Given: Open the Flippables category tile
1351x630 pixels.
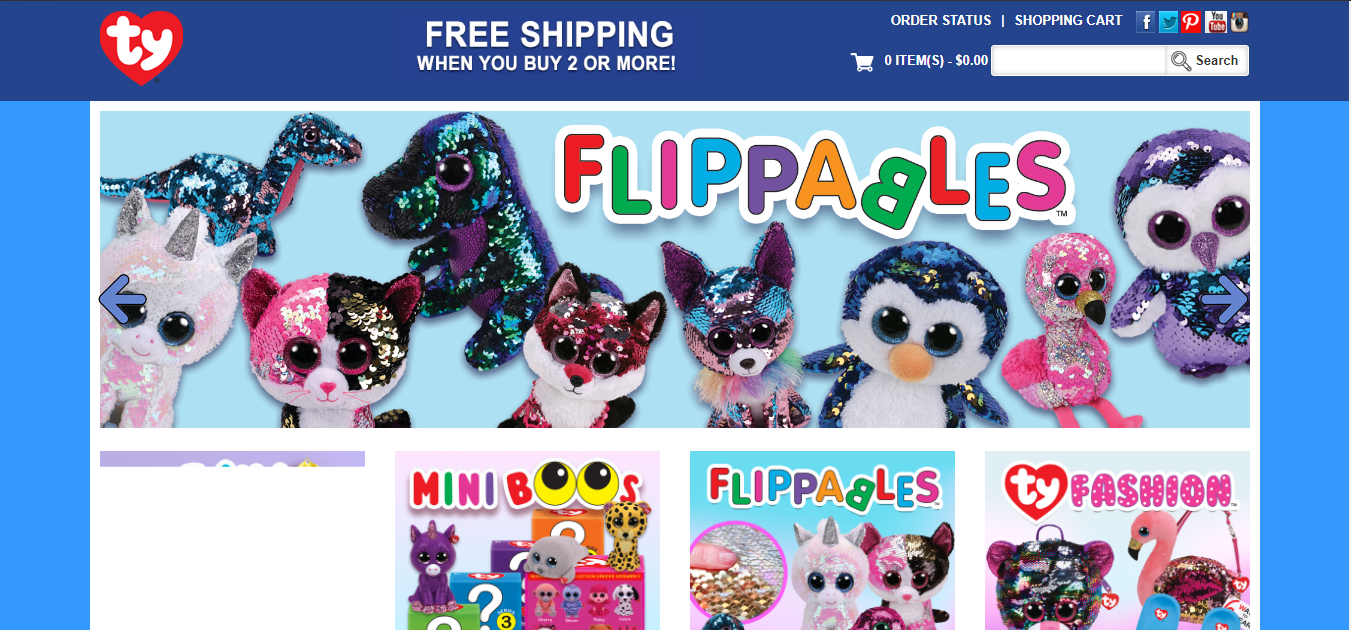Looking at the screenshot, I should tap(822, 540).
